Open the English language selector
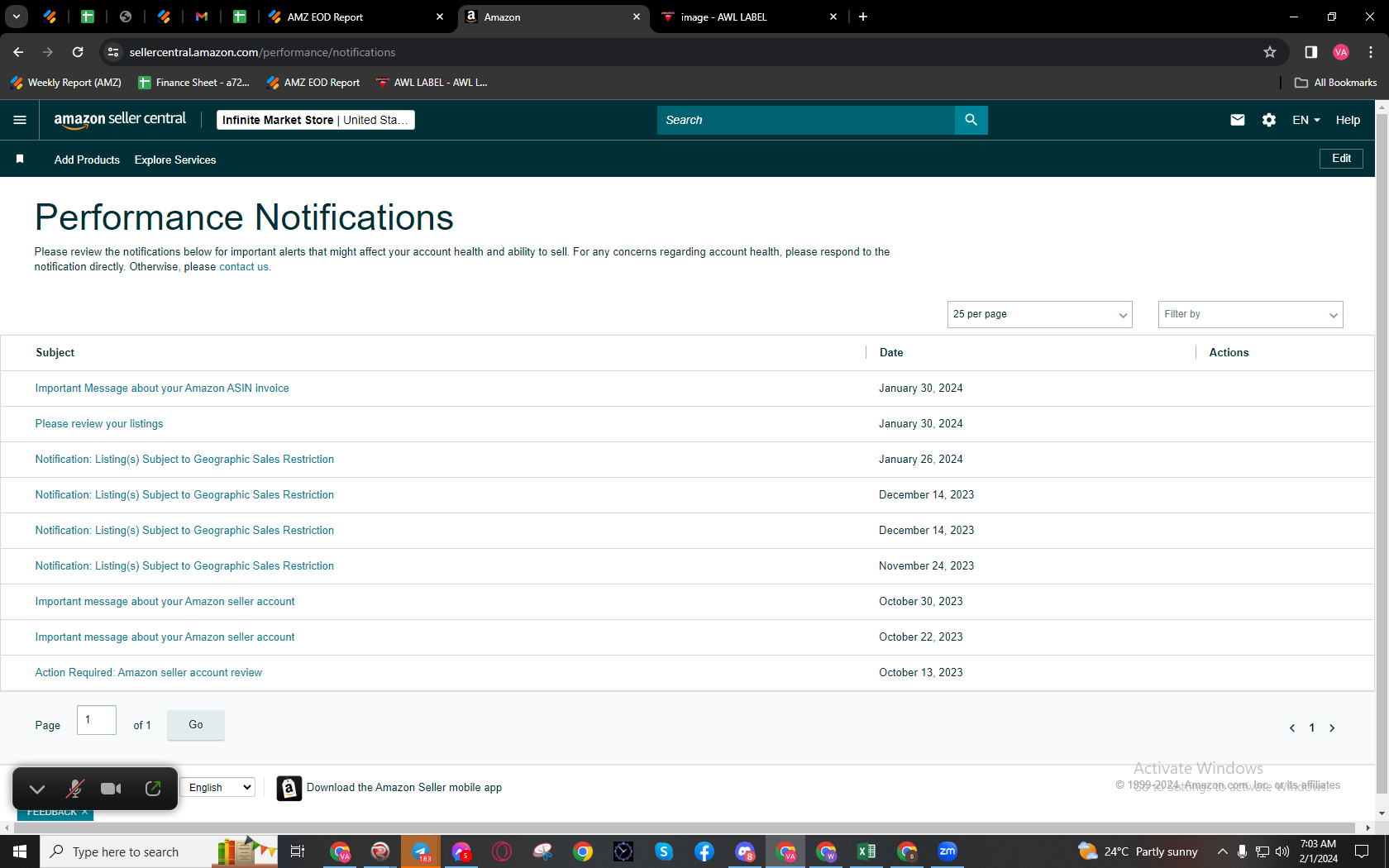The width and height of the screenshot is (1389, 868). pos(218,788)
